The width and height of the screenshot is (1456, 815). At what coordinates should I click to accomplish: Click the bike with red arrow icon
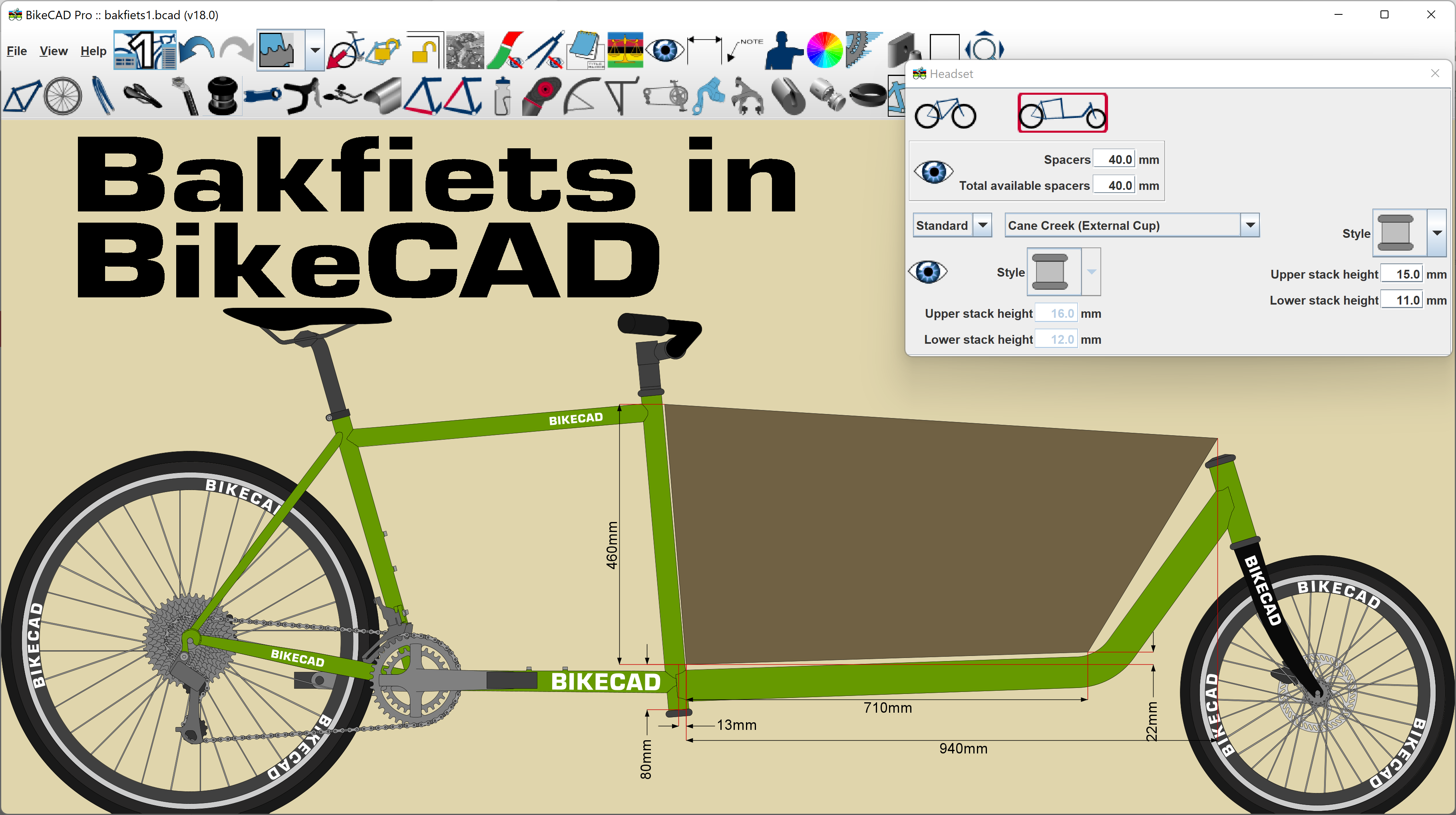click(345, 50)
